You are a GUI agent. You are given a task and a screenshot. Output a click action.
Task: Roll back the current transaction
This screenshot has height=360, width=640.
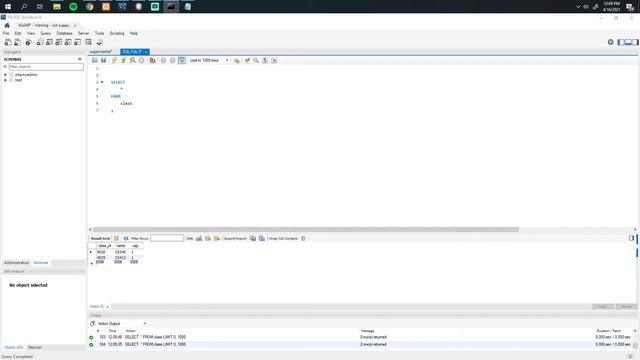[172, 60]
